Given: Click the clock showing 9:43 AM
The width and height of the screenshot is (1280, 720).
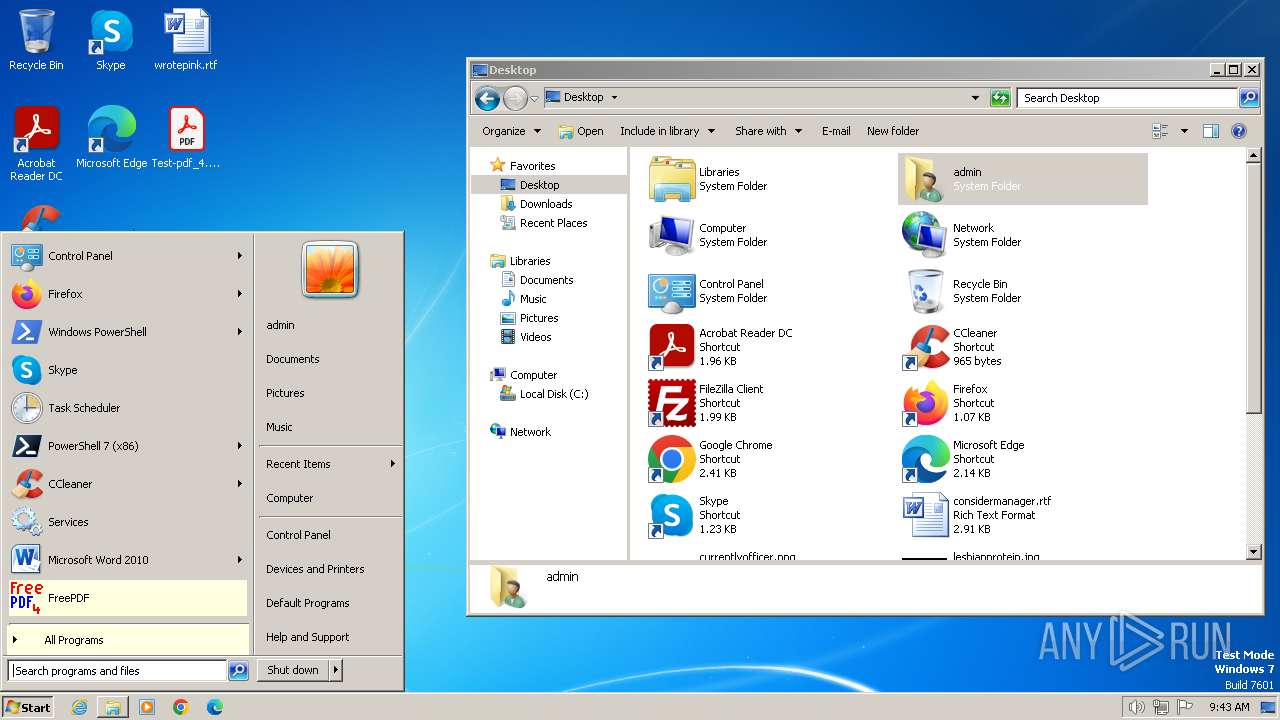Looking at the screenshot, I should click(x=1229, y=707).
